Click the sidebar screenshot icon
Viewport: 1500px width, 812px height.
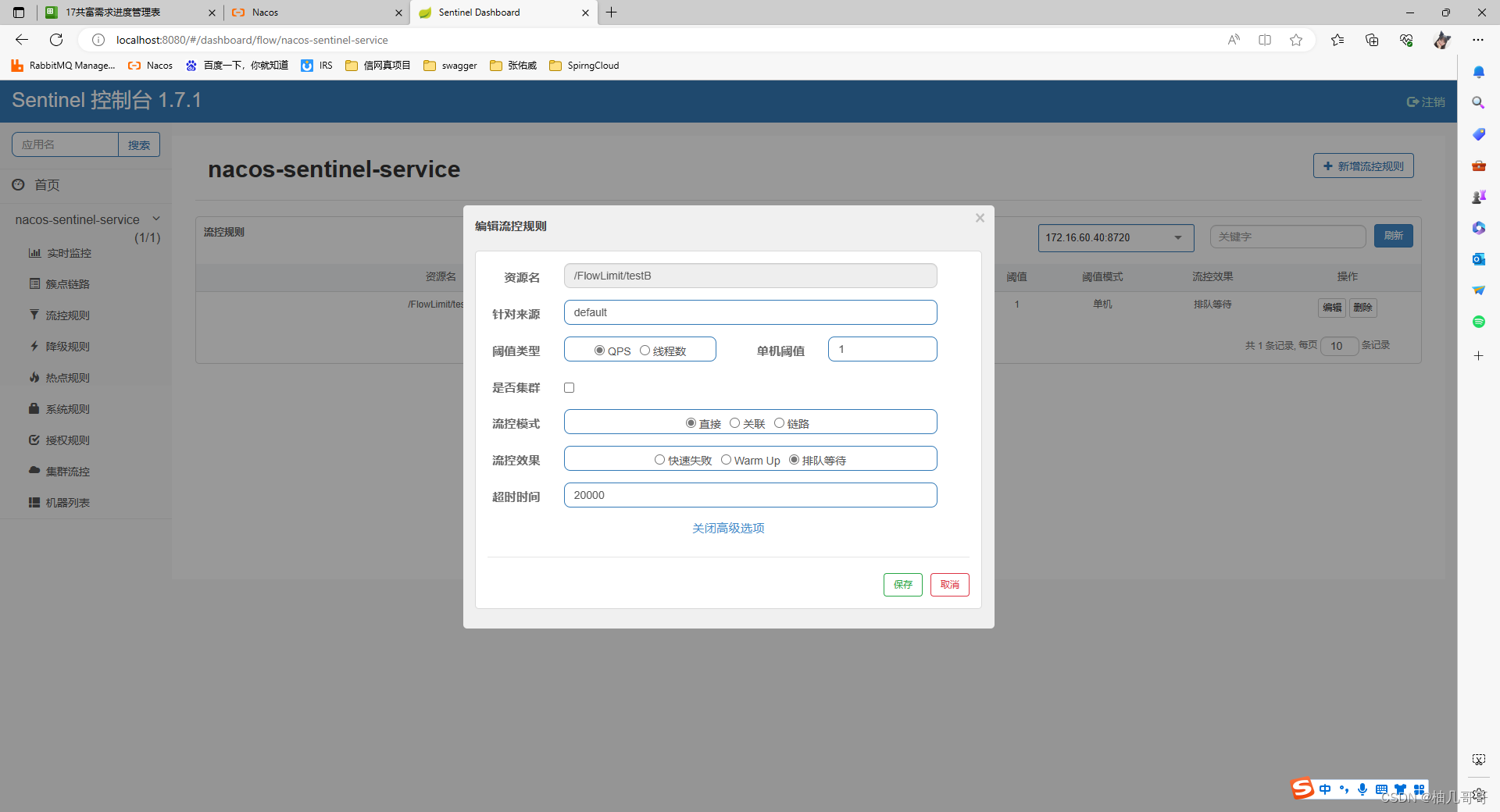(1479, 760)
